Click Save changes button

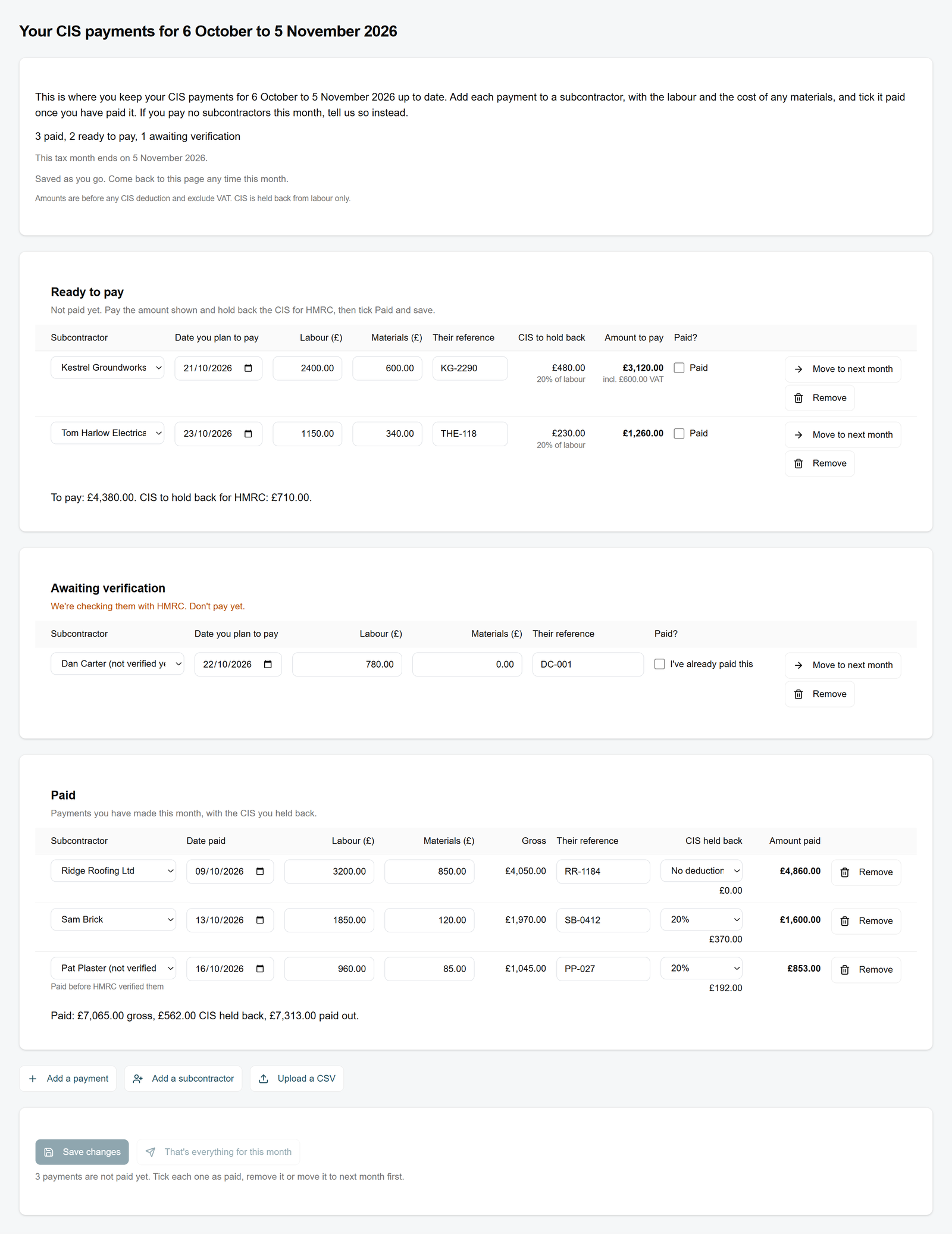pyautogui.click(x=82, y=1152)
